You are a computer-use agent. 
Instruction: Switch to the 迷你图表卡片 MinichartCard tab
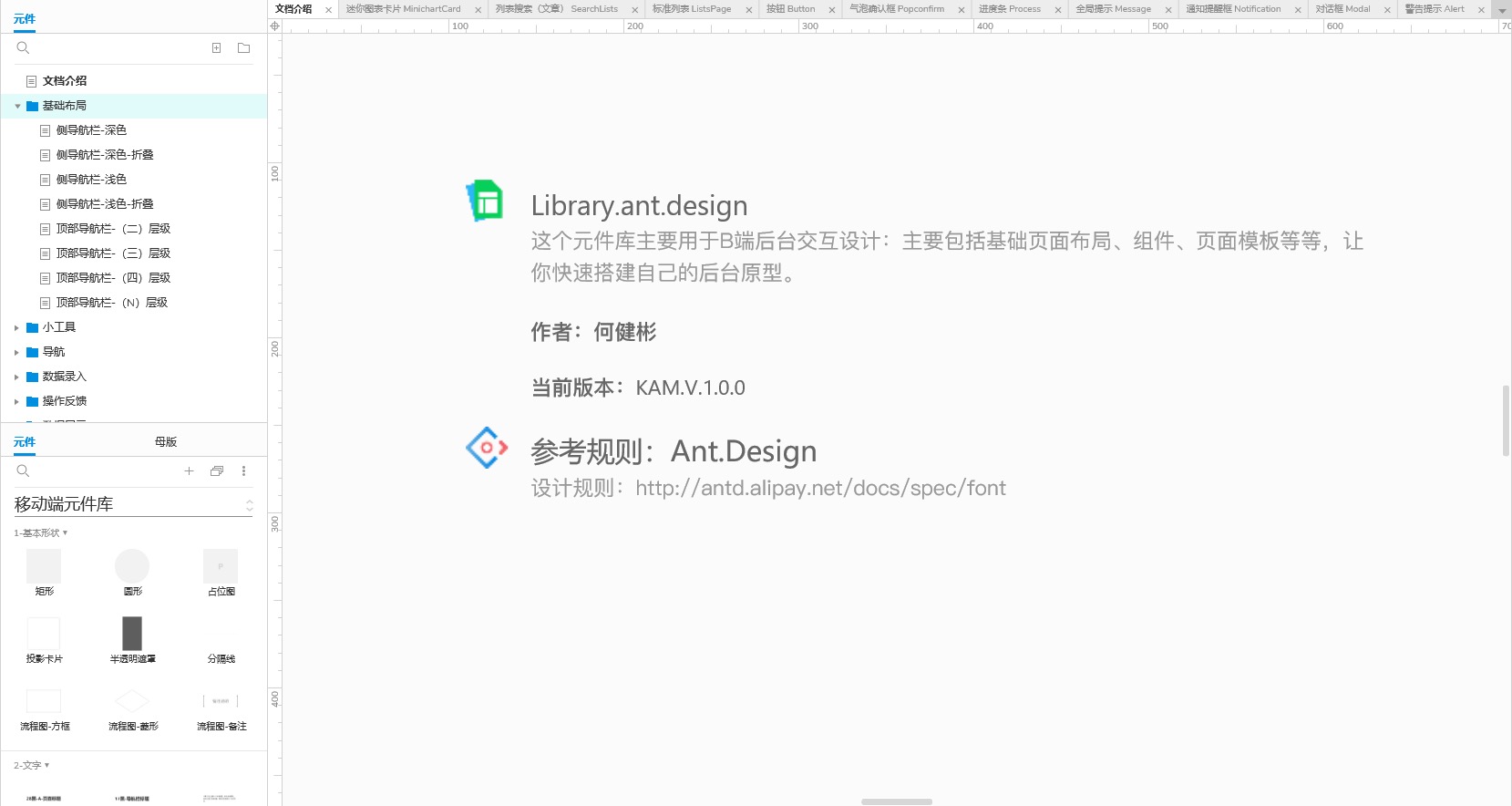(x=403, y=9)
